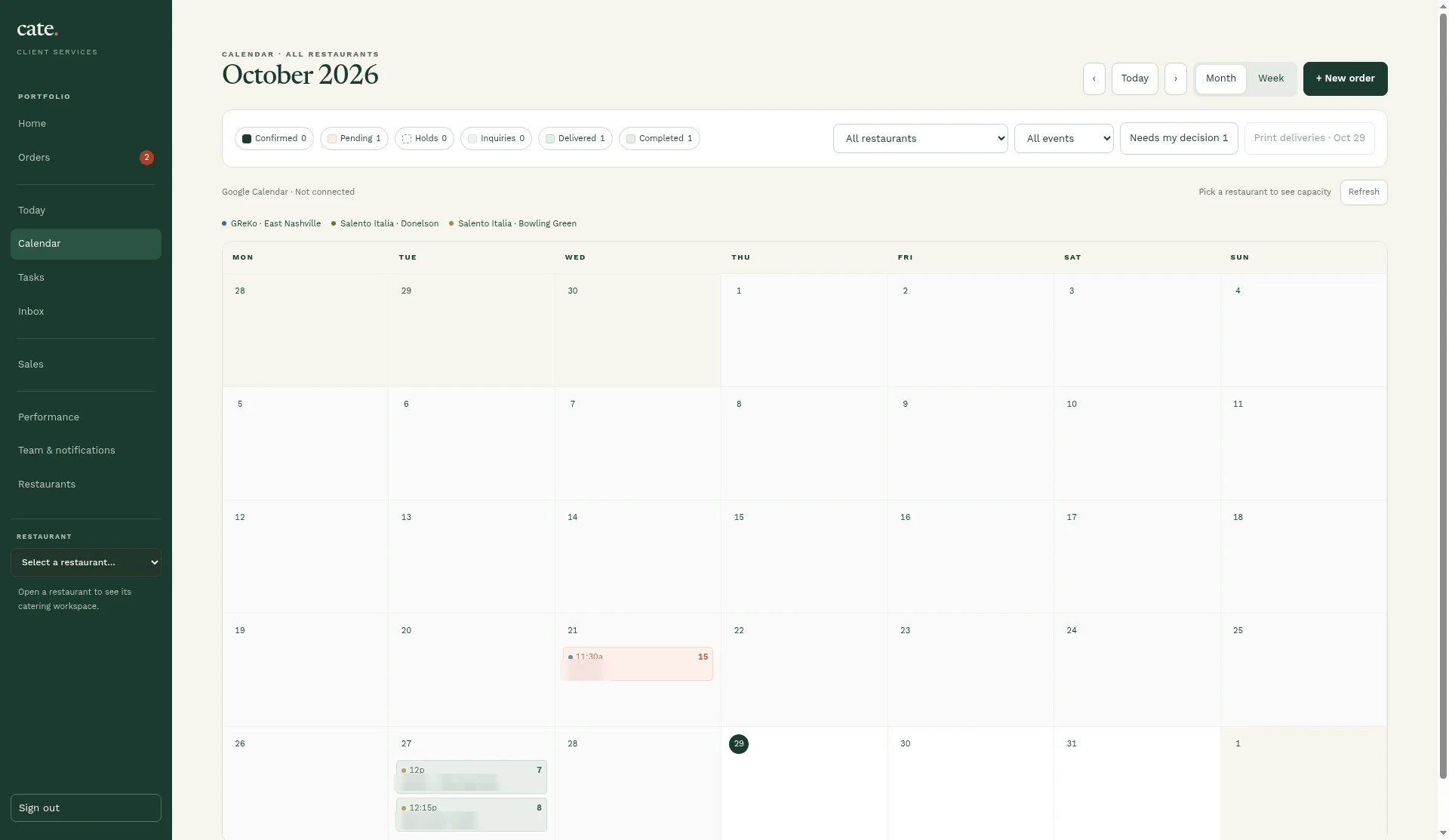The image size is (1449, 840).
Task: Click Google Calendar Not connected text
Action: tap(288, 192)
